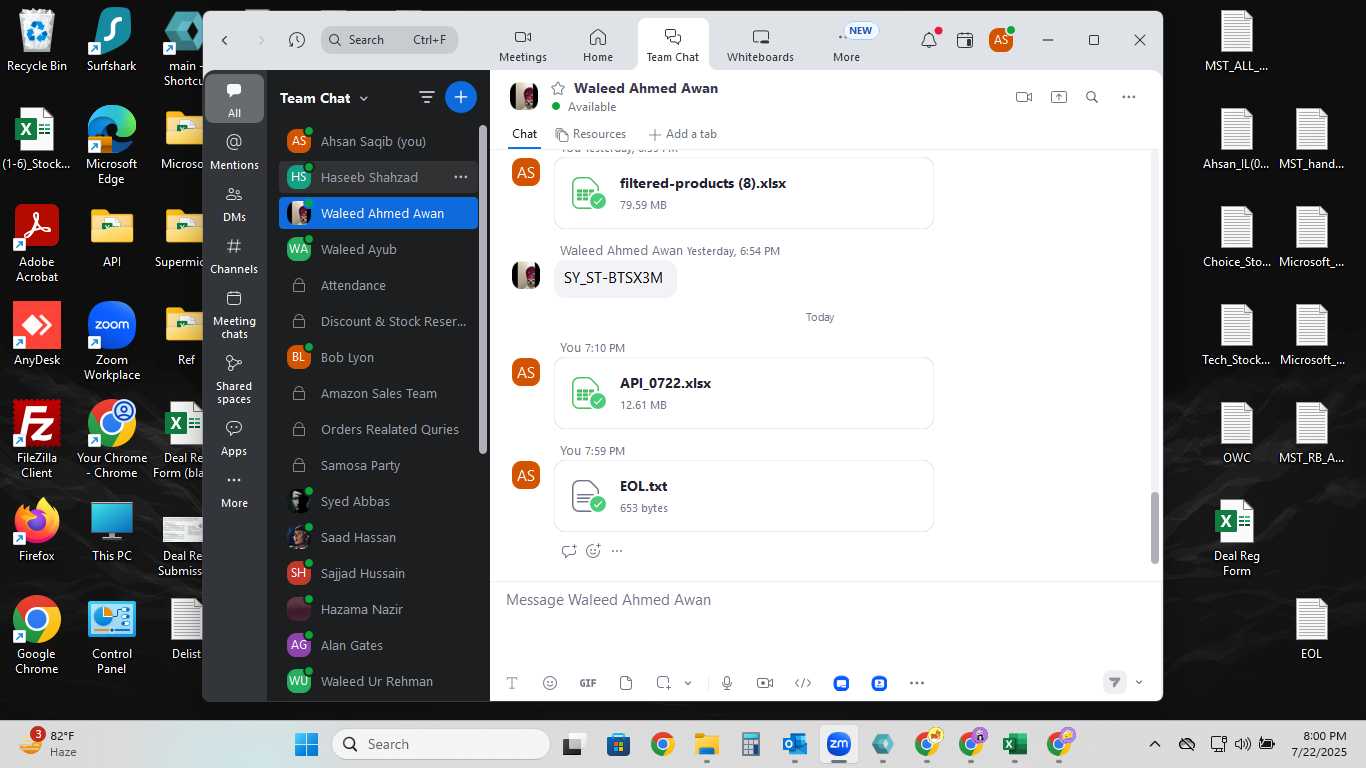The height and width of the screenshot is (768, 1366).
Task: Open chat with Bob Lyon
Action: [378, 357]
